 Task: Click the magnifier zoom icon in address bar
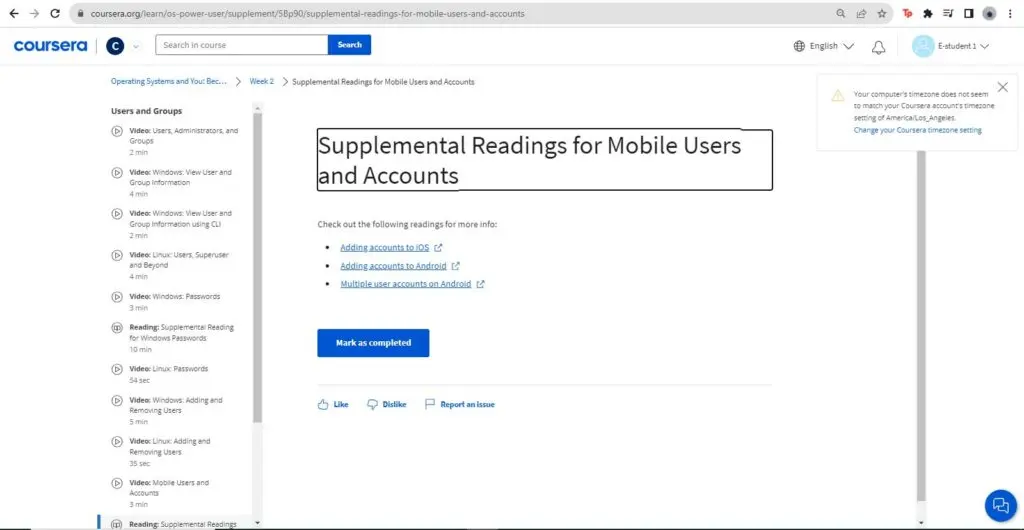pyautogui.click(x=841, y=13)
